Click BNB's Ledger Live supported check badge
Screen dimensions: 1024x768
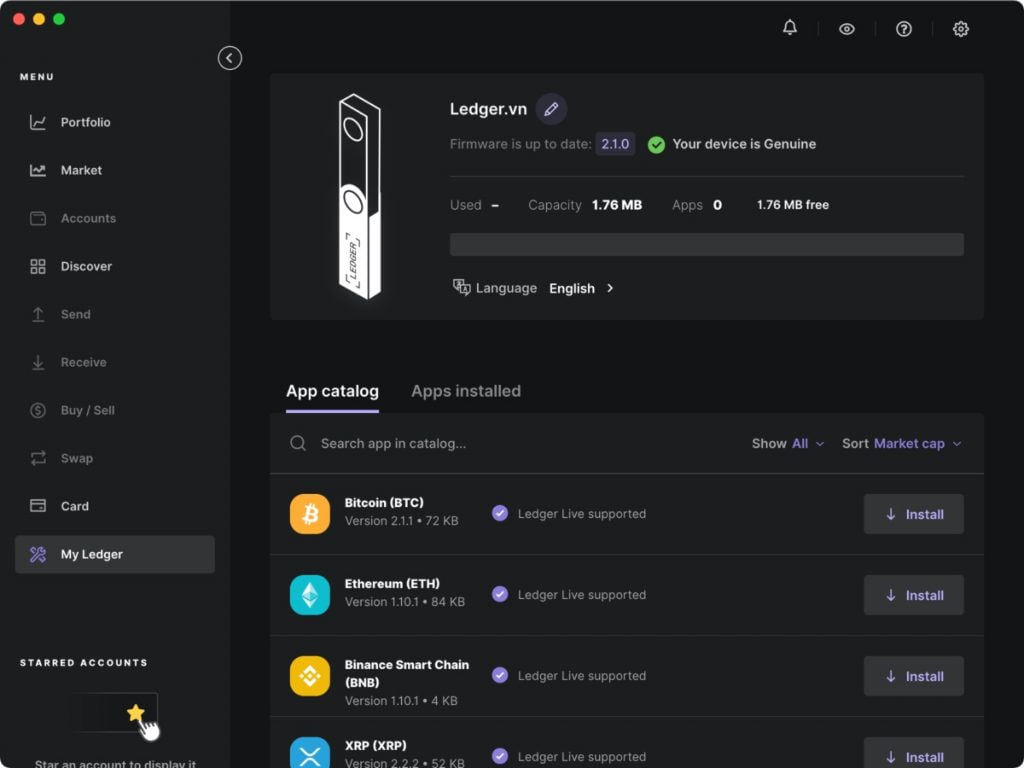tap(500, 675)
